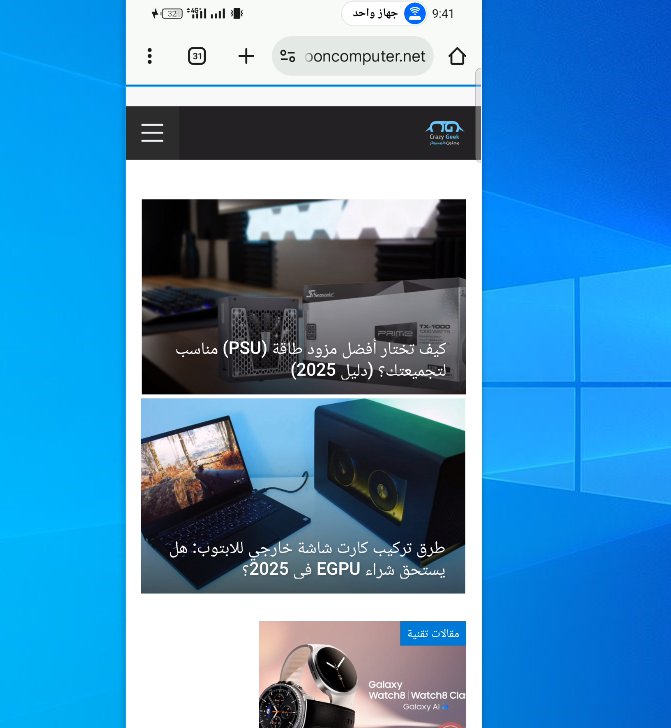Image resolution: width=671 pixels, height=728 pixels.
Task: Open site settings icon in address bar
Action: point(288,56)
